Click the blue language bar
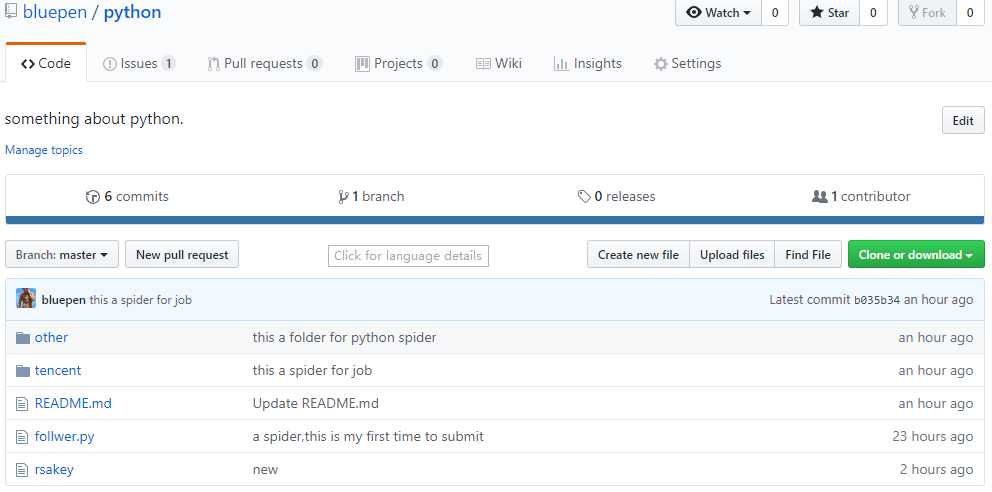This screenshot has height=492, width=992. pyautogui.click(x=495, y=220)
